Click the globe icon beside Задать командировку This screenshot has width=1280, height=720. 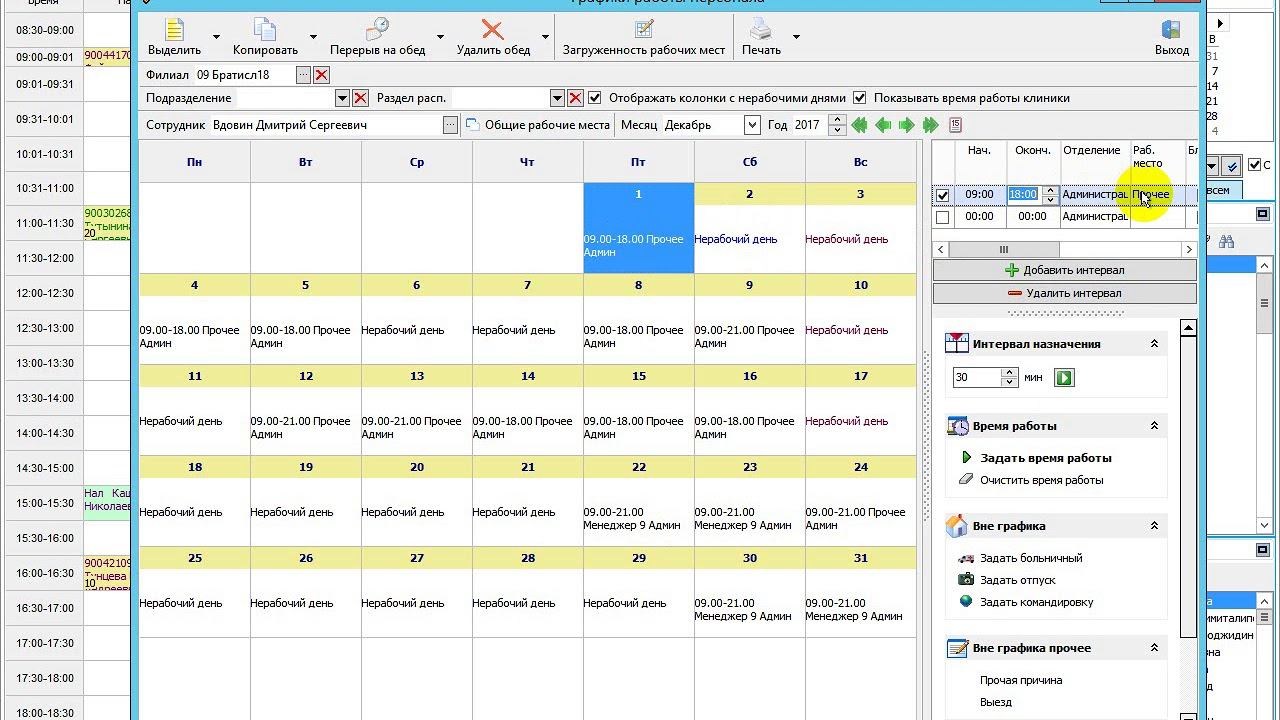click(x=966, y=602)
